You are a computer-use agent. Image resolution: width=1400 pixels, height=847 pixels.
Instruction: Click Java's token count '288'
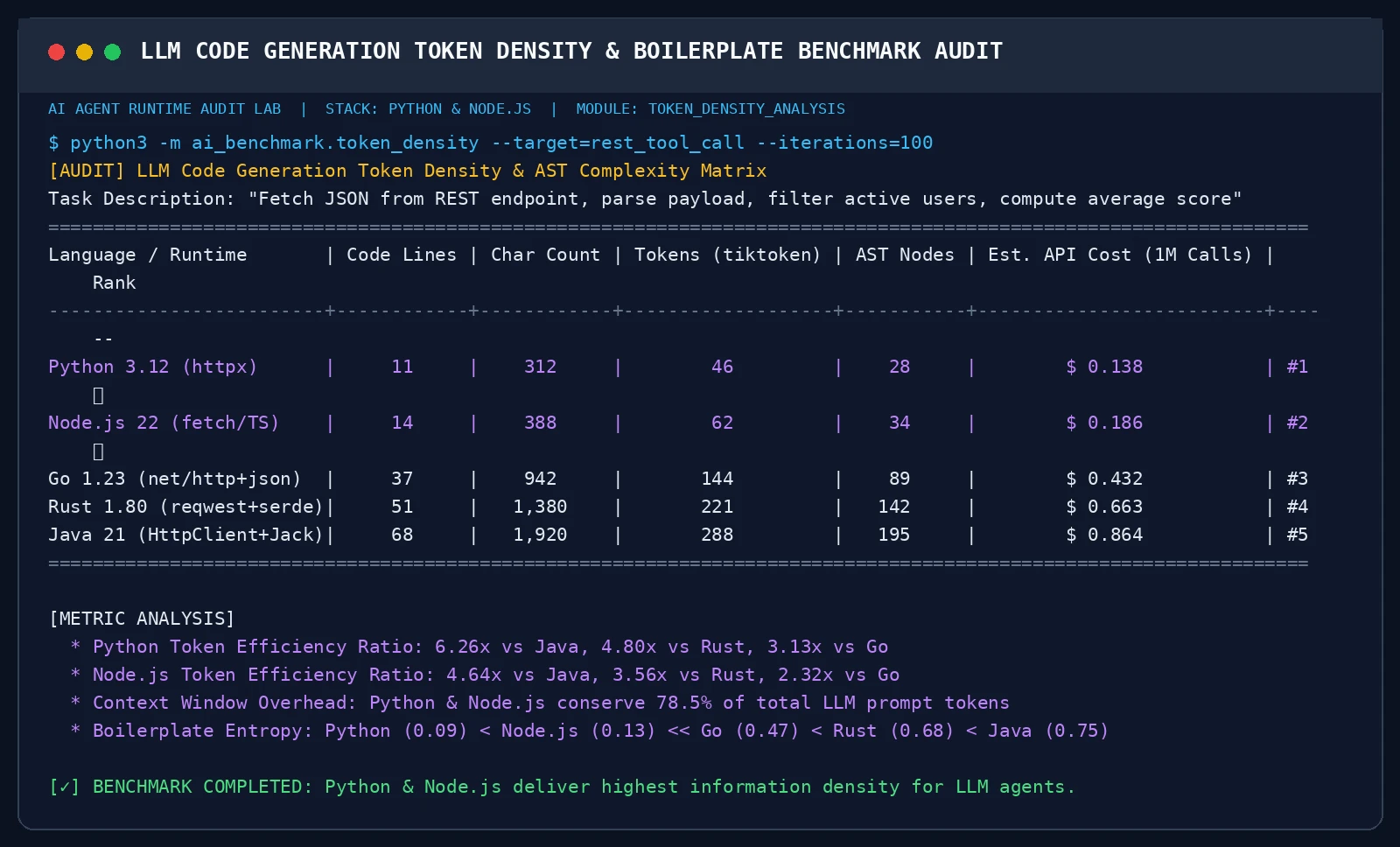click(x=717, y=535)
